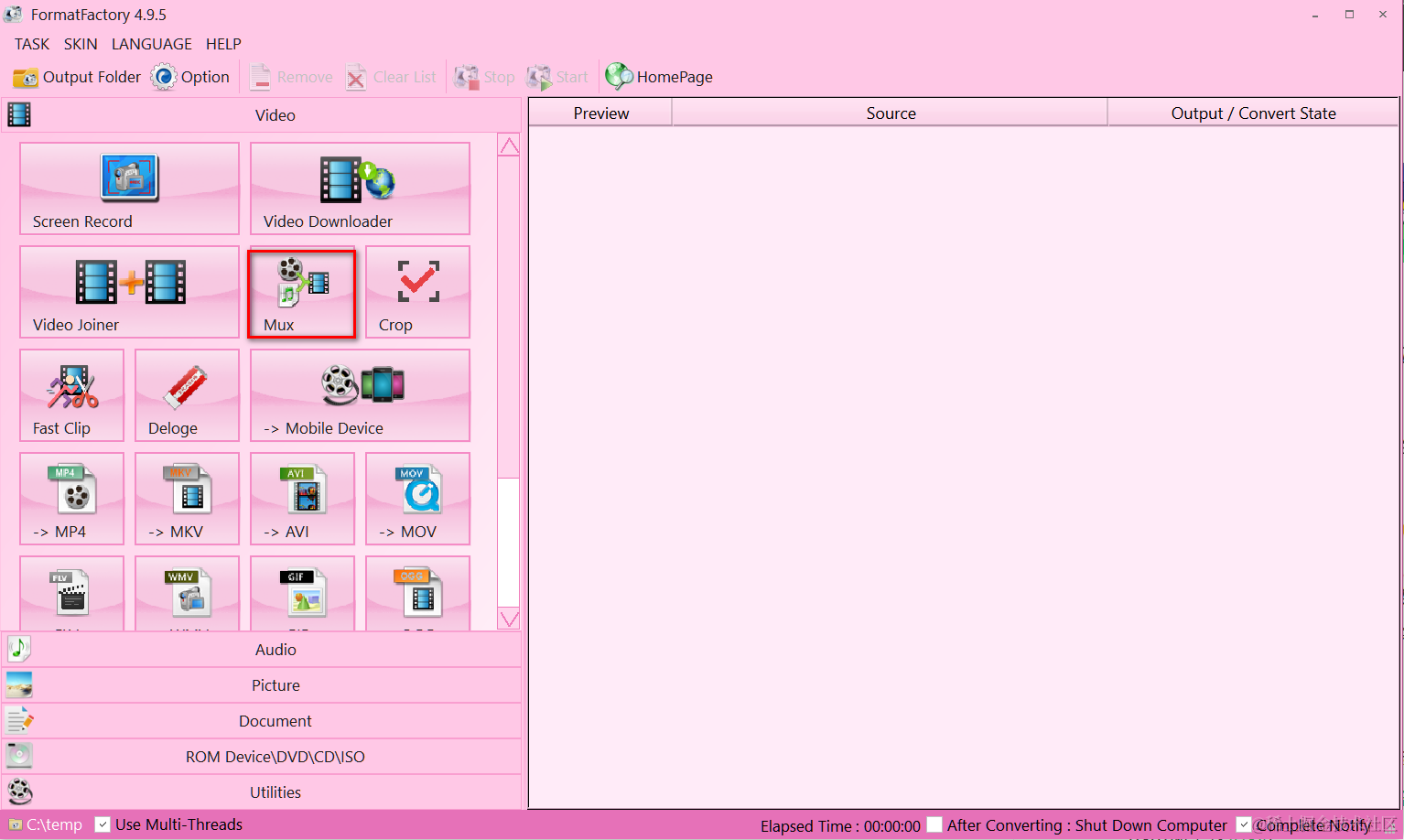The height and width of the screenshot is (840, 1404).
Task: Open the SKIN menu
Action: (x=81, y=44)
